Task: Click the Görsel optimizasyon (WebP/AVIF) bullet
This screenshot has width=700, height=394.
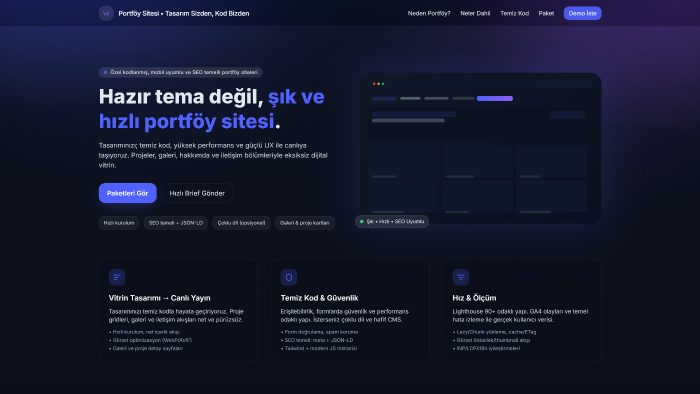Action: coord(150,340)
